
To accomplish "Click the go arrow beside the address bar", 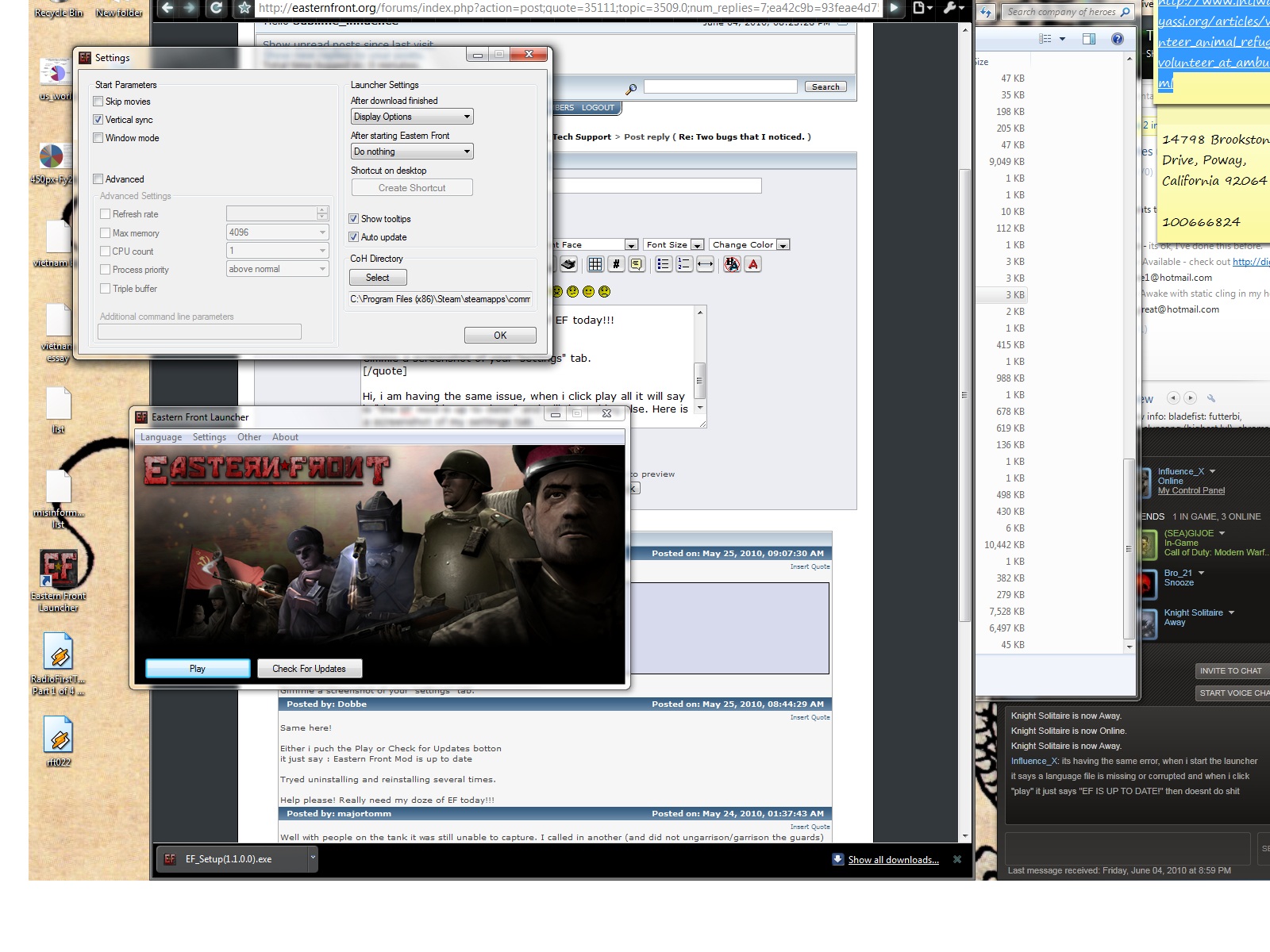I will 894,8.
